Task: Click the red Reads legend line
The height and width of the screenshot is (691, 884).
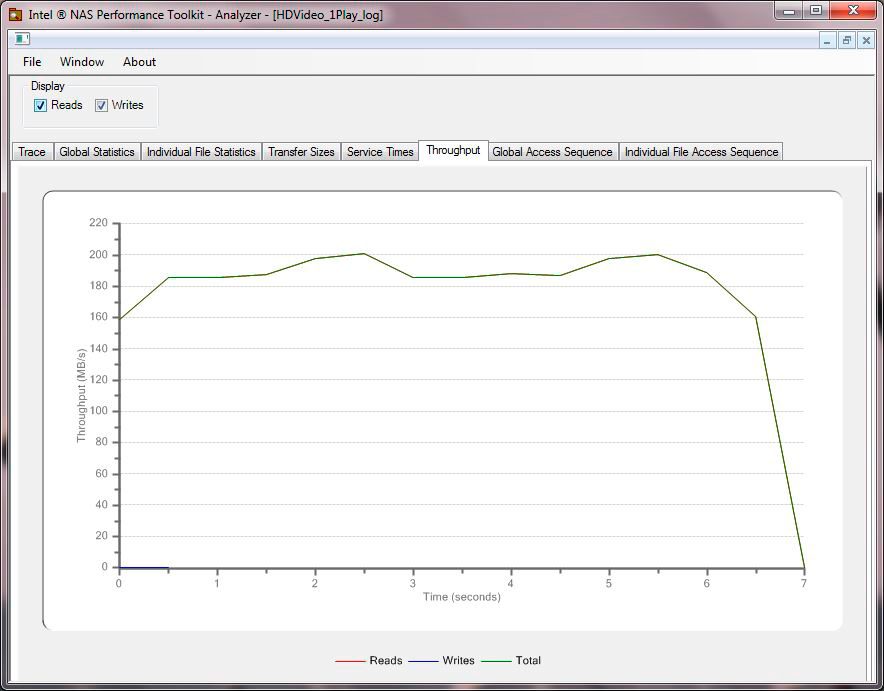Action: tap(350, 661)
